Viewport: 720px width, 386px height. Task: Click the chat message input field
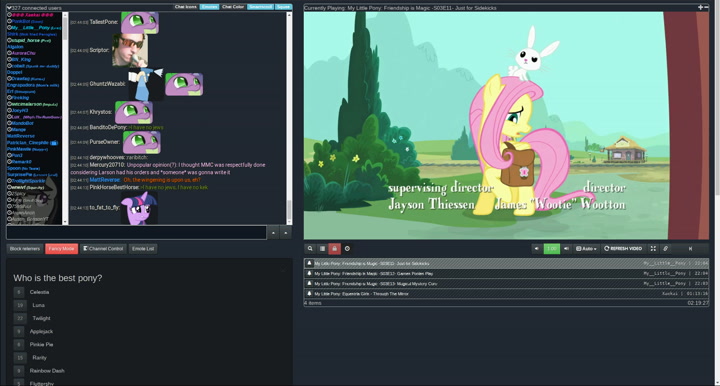point(136,233)
